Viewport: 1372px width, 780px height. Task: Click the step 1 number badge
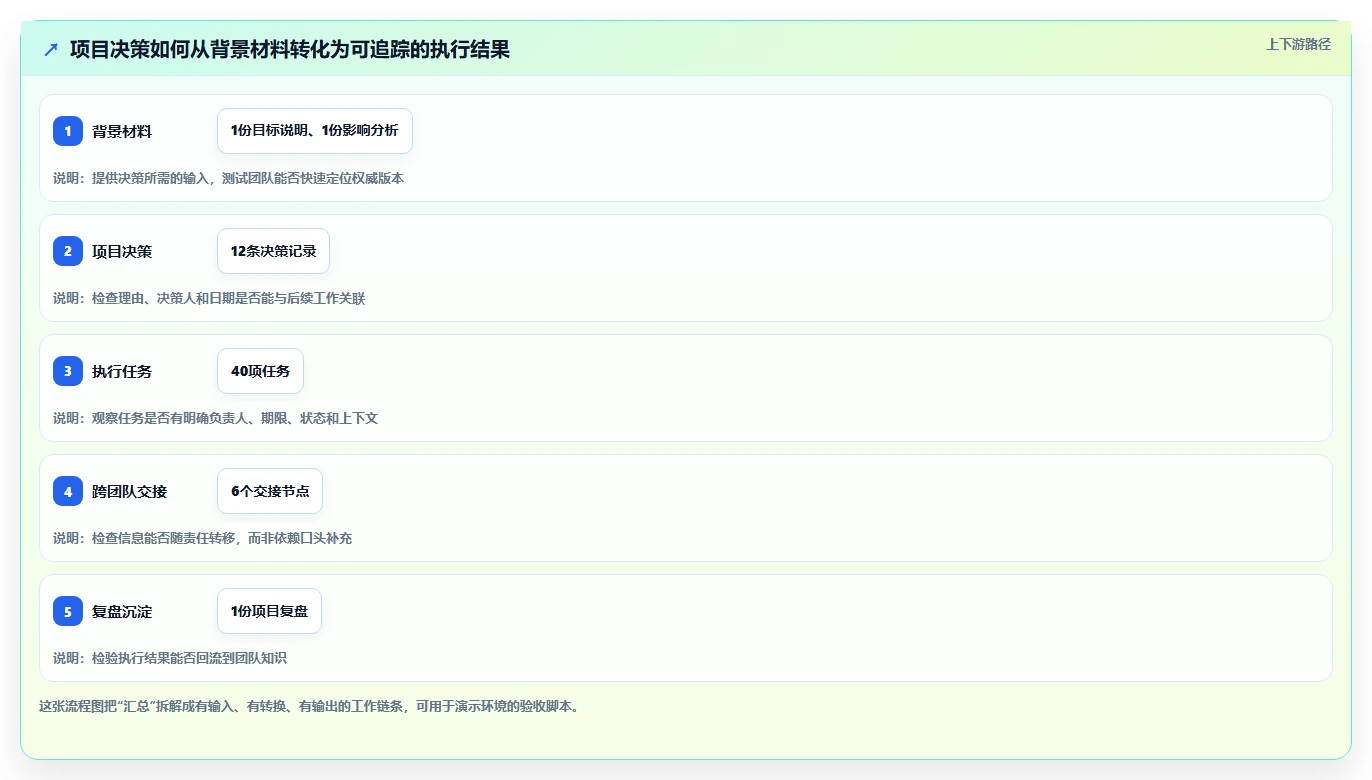[x=68, y=131]
